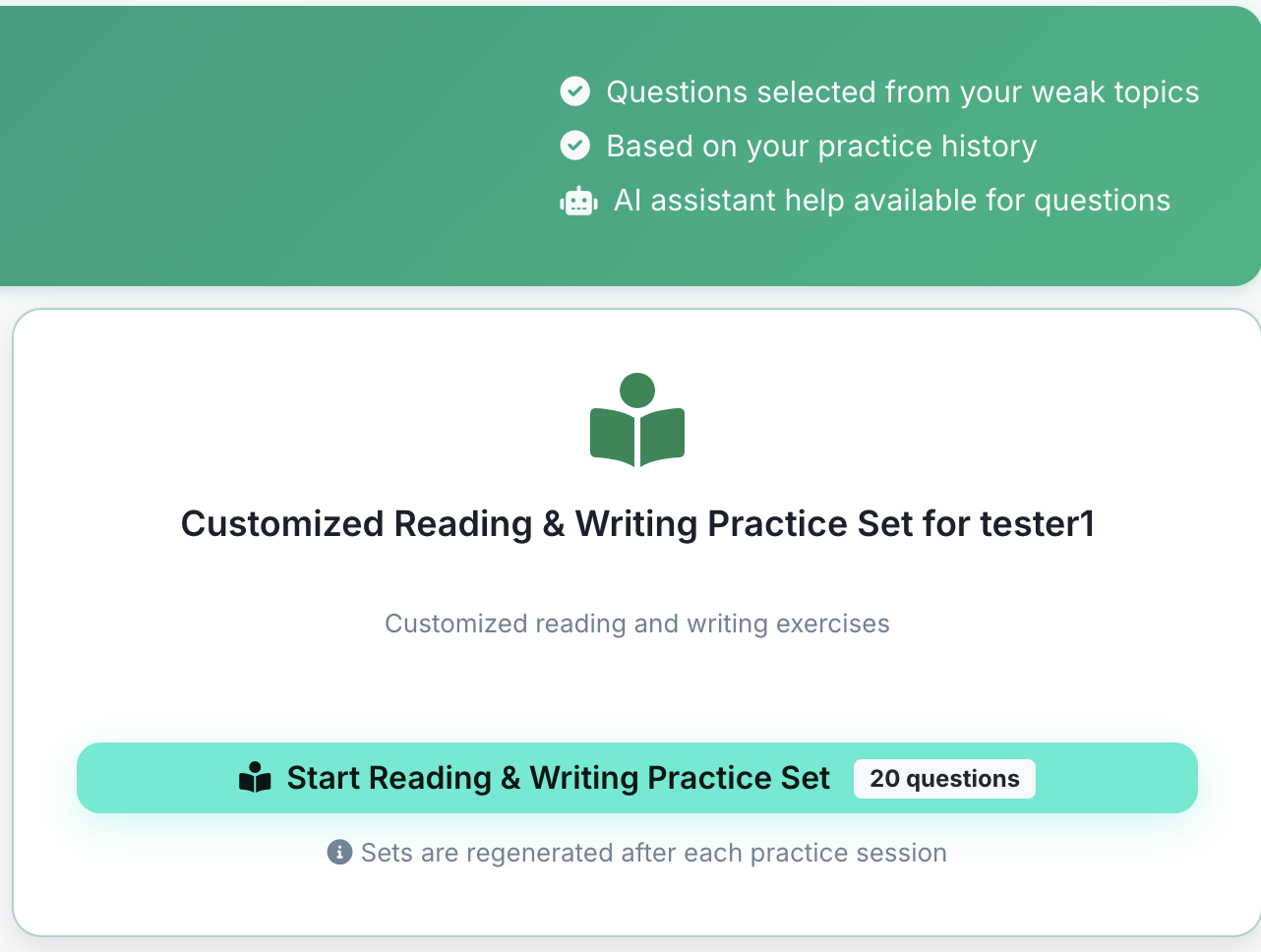
Task: Click the regeneration notice under the start button
Action: [x=653, y=853]
